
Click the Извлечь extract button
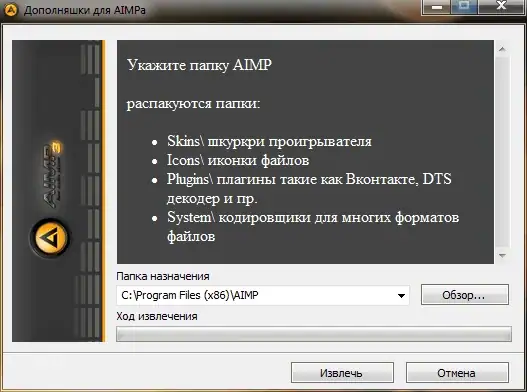click(x=342, y=373)
